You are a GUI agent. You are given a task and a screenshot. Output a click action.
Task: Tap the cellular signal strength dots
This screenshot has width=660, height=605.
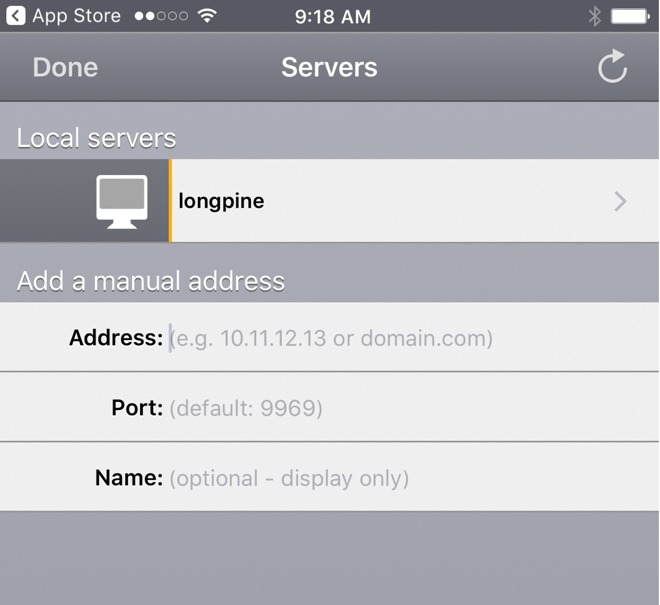(161, 16)
